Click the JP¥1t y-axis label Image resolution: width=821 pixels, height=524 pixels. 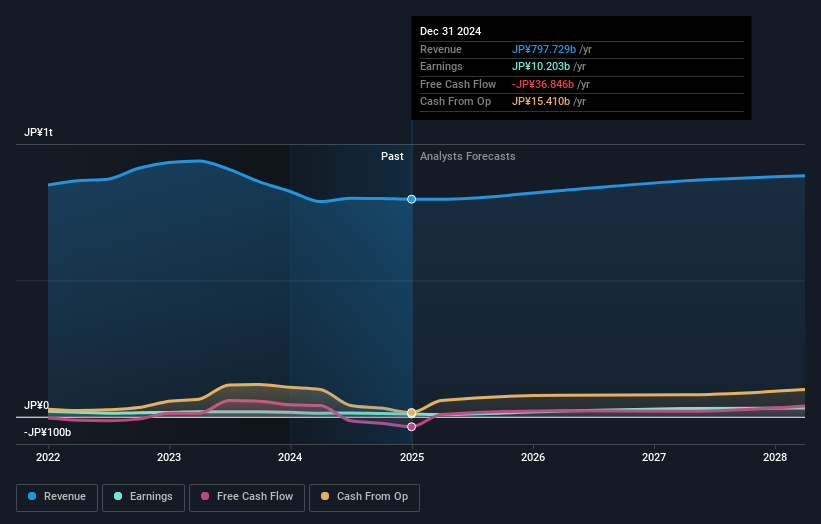38,132
